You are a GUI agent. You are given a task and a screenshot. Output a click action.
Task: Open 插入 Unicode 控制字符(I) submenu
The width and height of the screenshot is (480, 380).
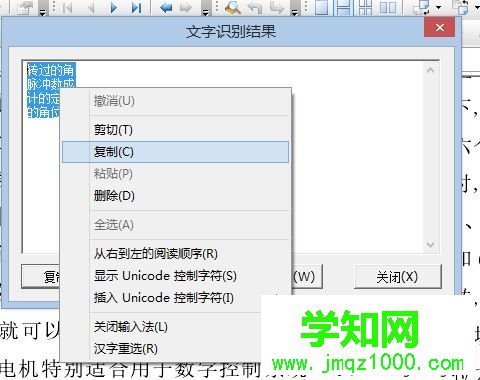(x=175, y=298)
